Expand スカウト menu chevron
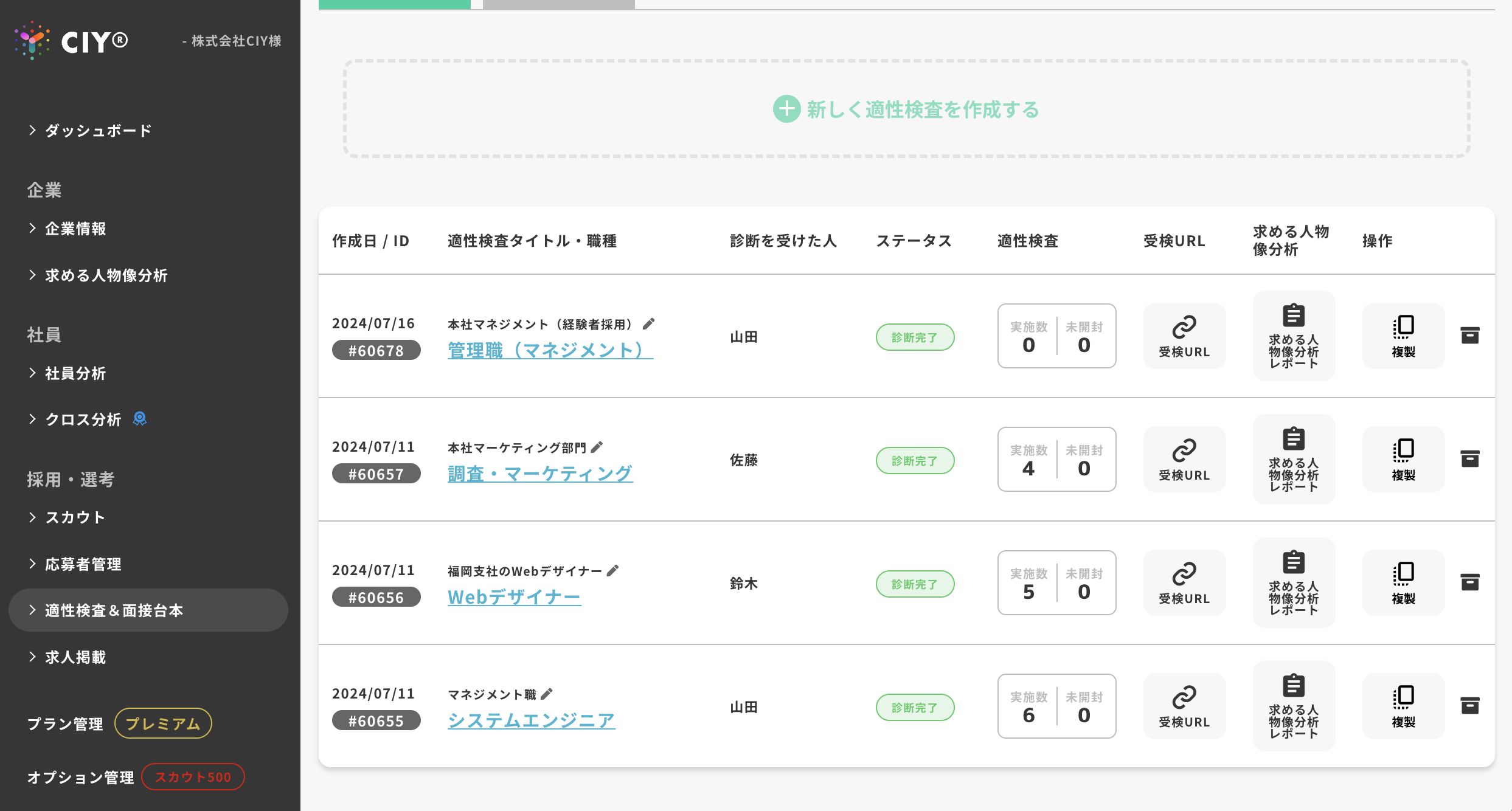1512x811 pixels. tap(33, 517)
